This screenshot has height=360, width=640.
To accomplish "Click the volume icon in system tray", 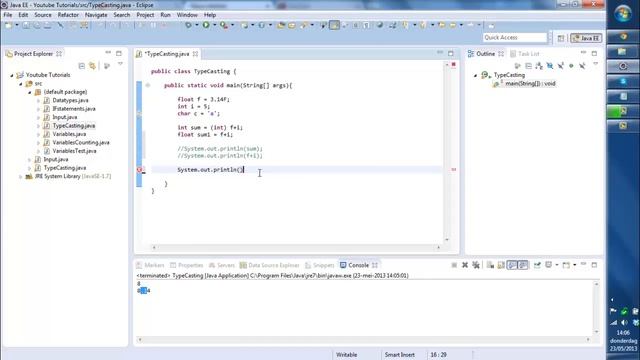I will click(x=624, y=323).
